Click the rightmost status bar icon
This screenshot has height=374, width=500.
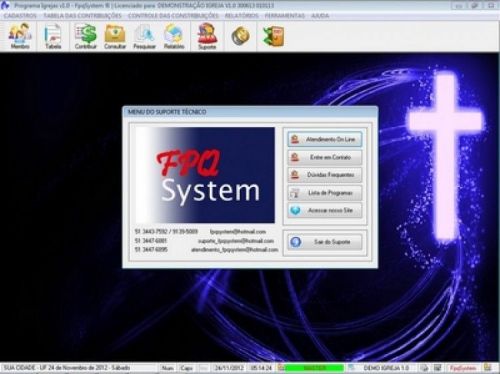pyautogui.click(x=488, y=368)
